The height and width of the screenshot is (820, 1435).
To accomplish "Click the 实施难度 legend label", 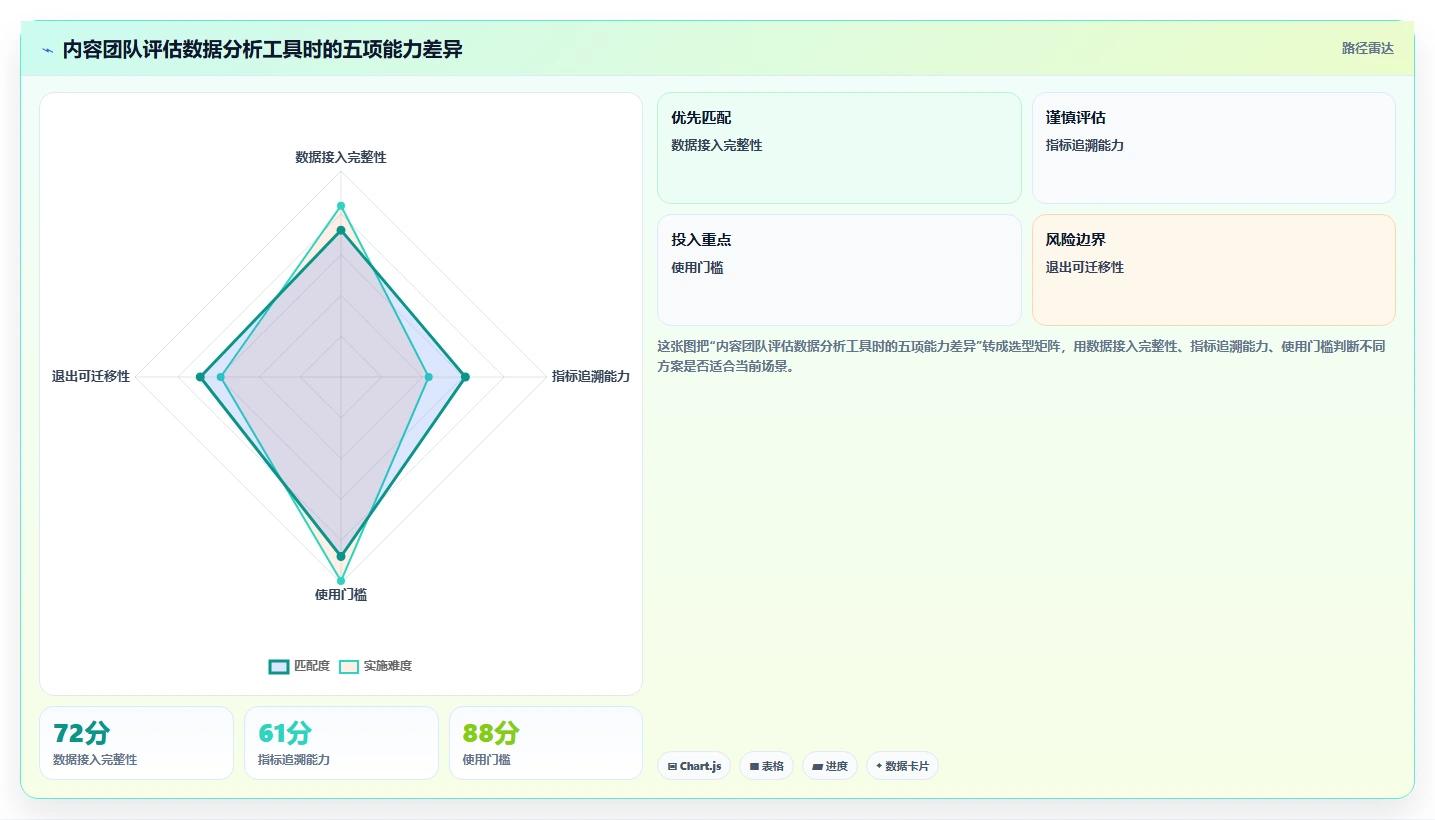I will (388, 666).
